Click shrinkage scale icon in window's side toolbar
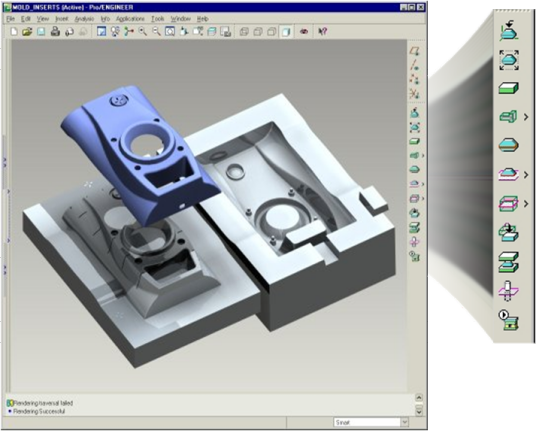536x431 pixels. [414, 127]
